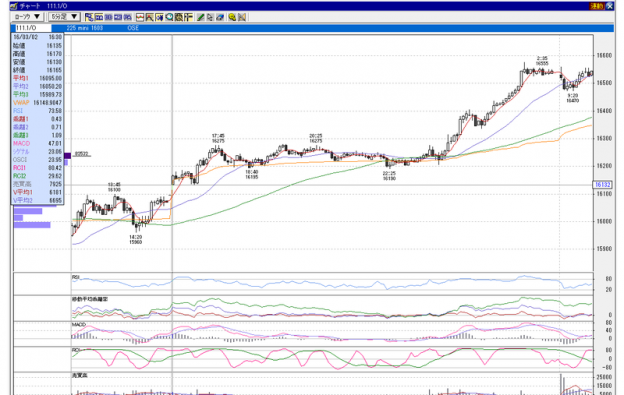Image resolution: width=624 pixels, height=395 pixels.
Task: Open the ローソク chart type dropdown
Action: 27,17
